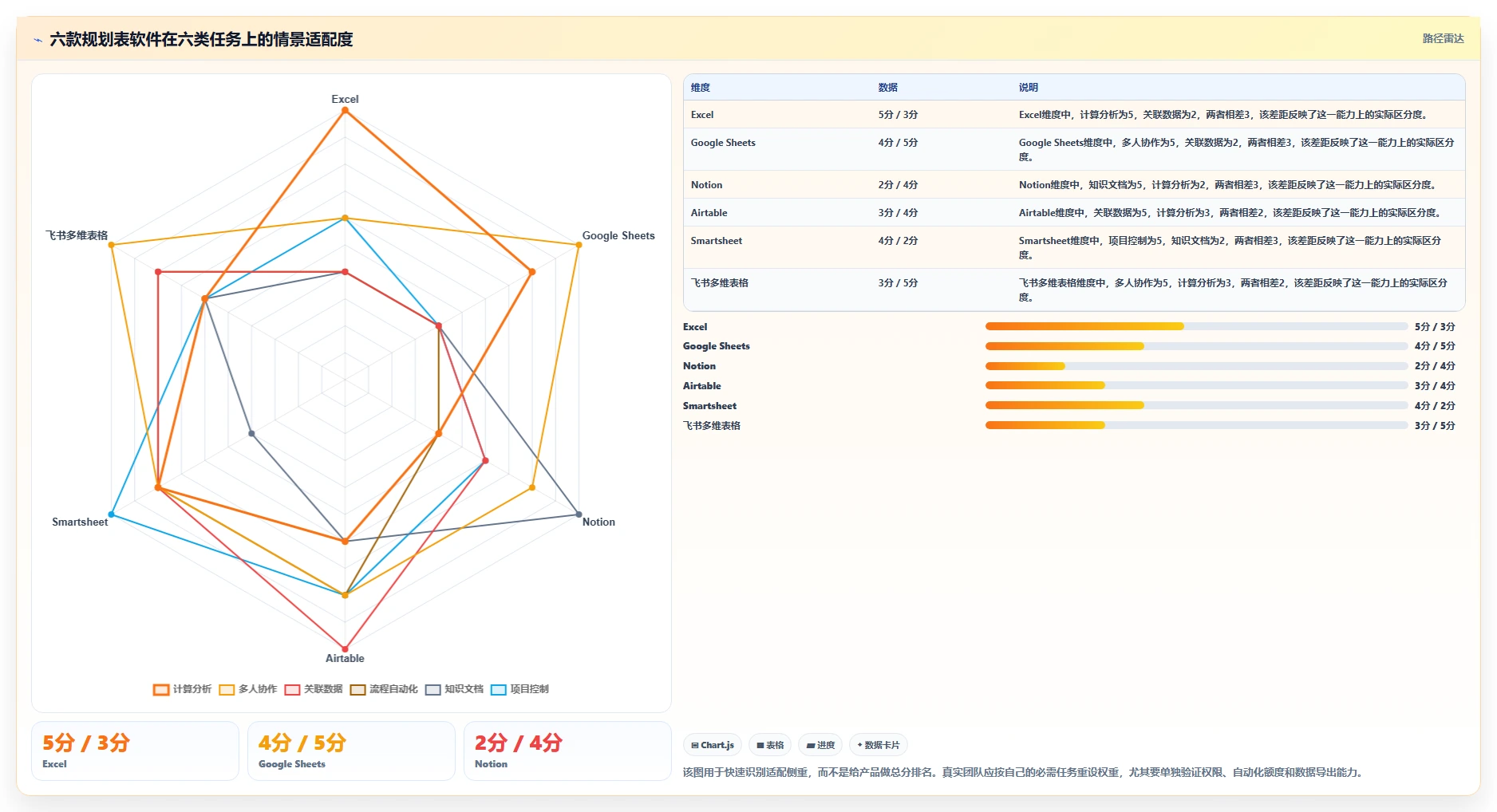This screenshot has width=1497, height=812.
Task: Select the Airtable table row name
Action: pyautogui.click(x=709, y=213)
